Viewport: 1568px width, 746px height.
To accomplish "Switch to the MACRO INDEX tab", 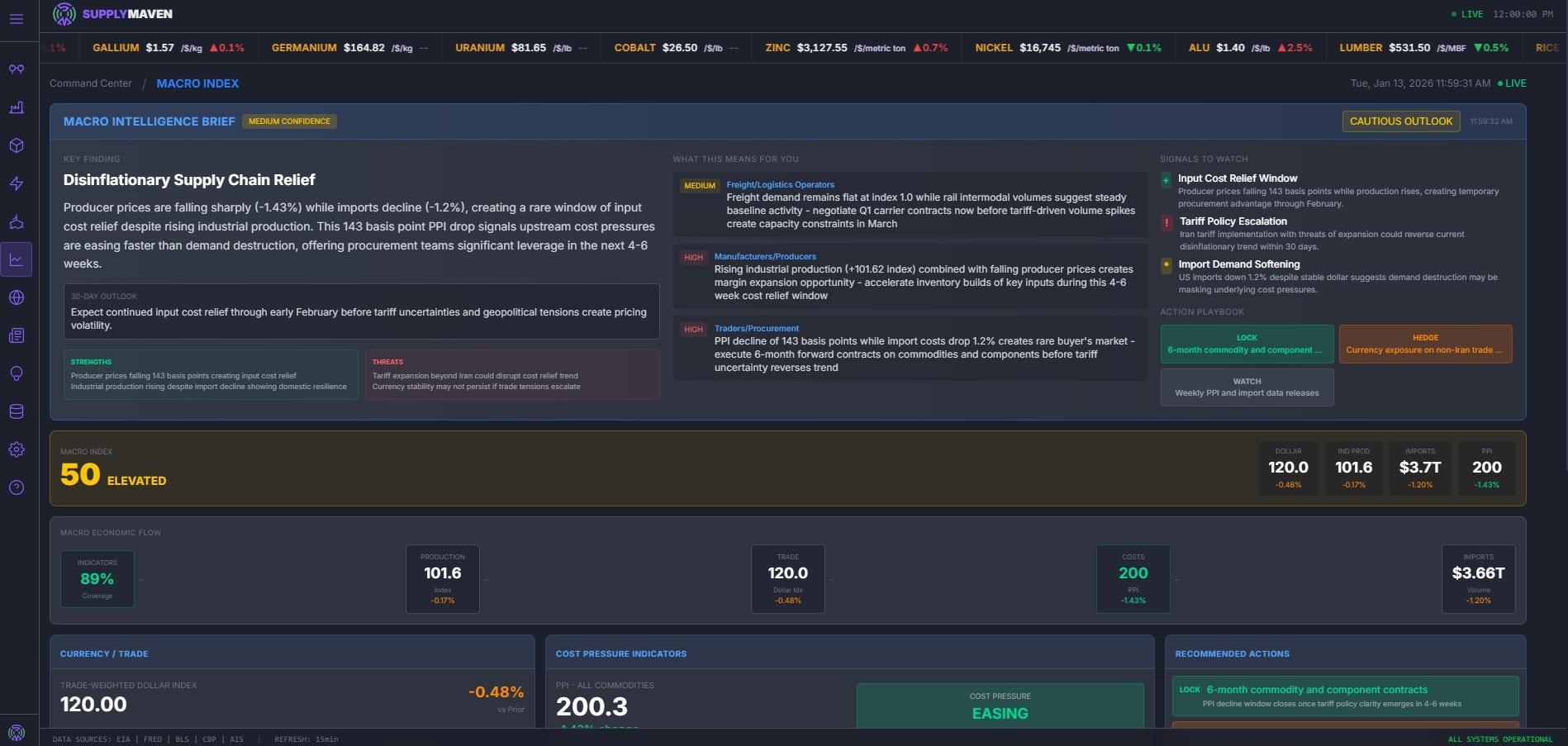I will coord(197,83).
